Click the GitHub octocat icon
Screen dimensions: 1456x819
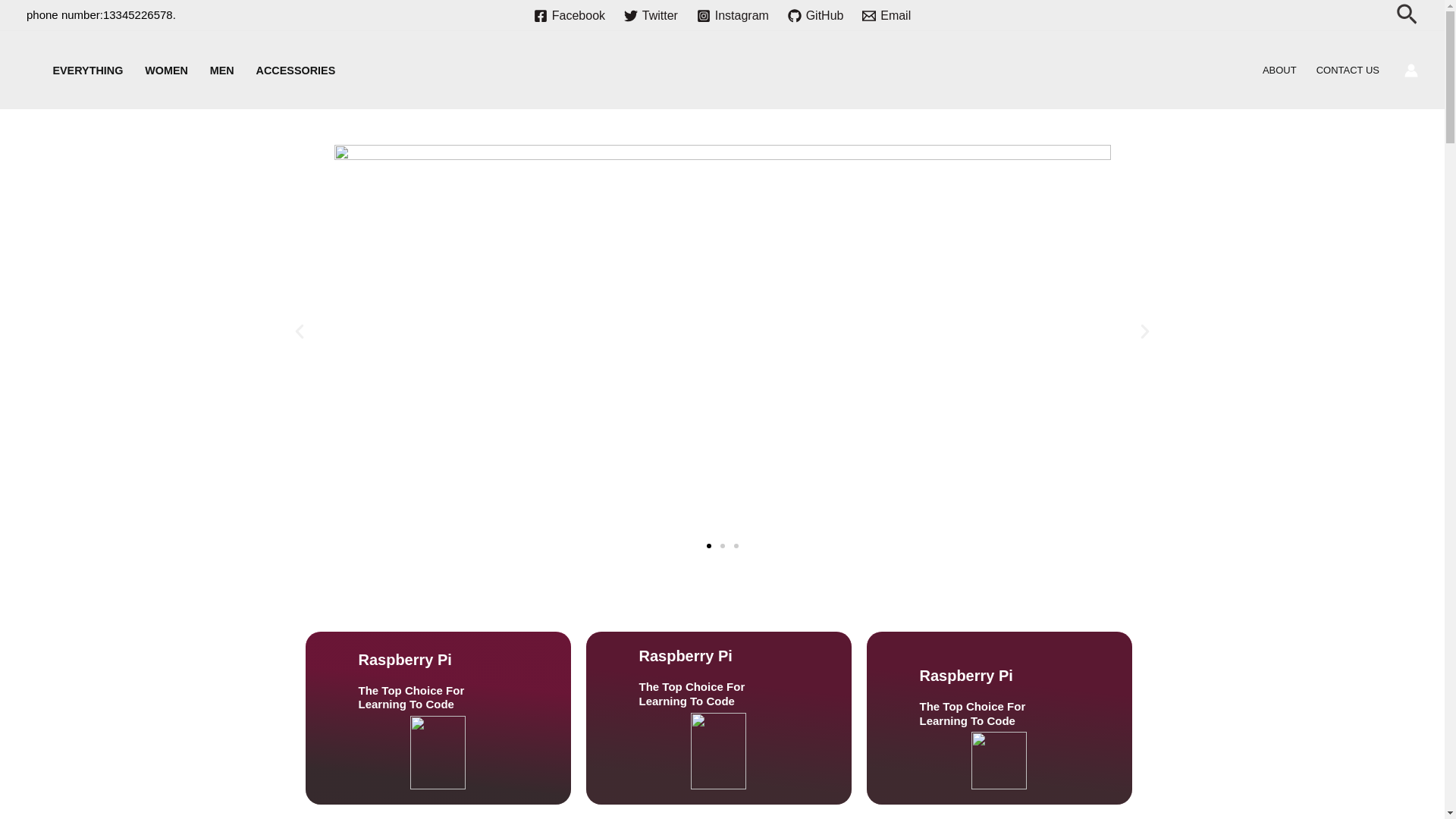pyautogui.click(x=795, y=16)
